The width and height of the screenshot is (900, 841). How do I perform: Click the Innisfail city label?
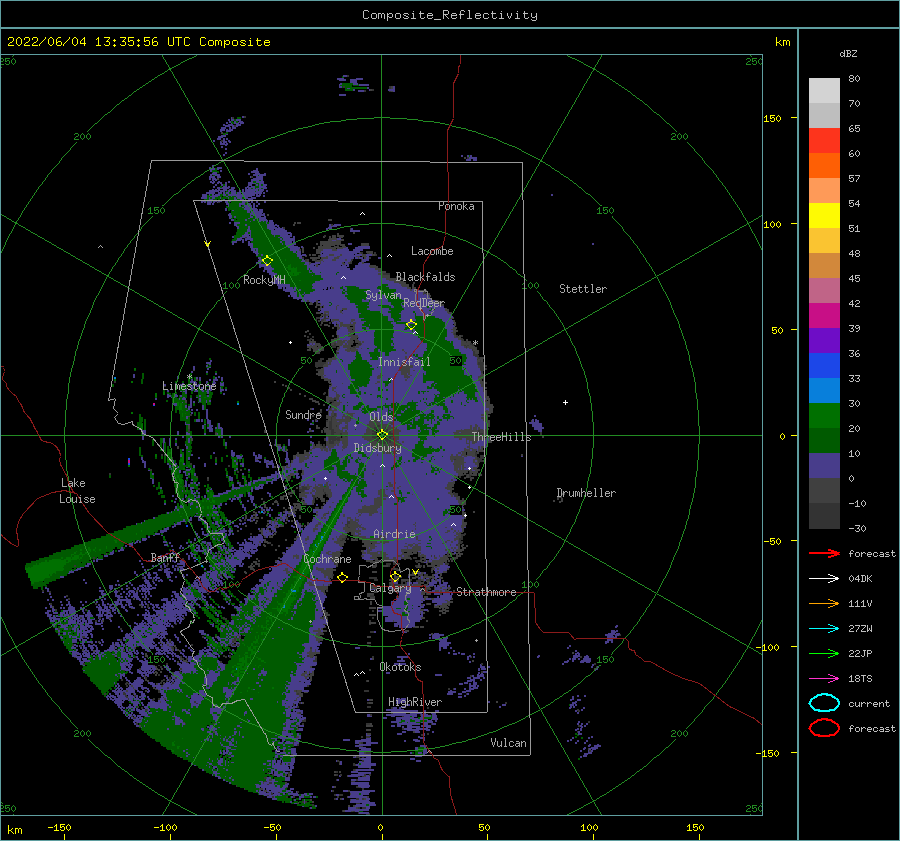tap(404, 362)
